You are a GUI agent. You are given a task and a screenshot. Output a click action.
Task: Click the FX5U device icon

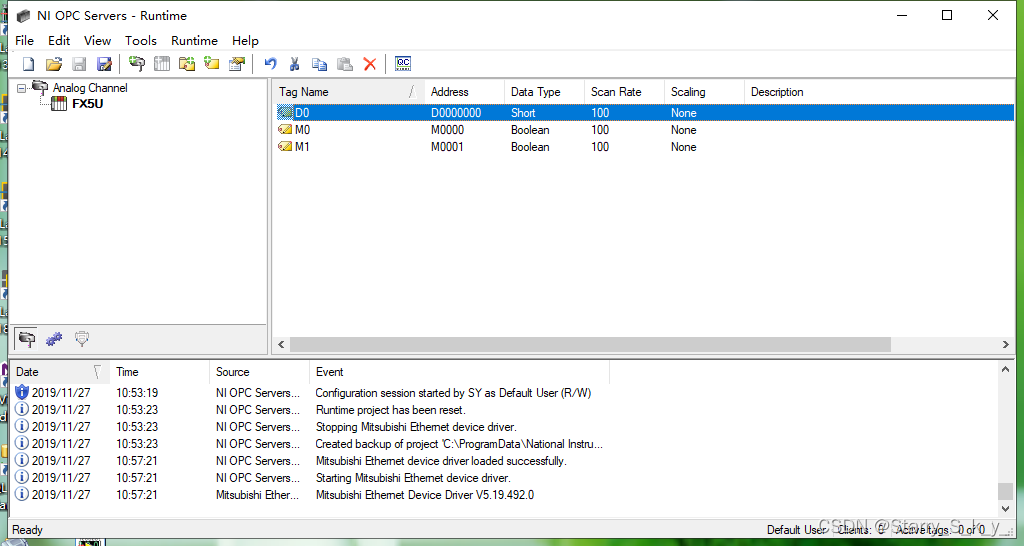click(x=59, y=103)
